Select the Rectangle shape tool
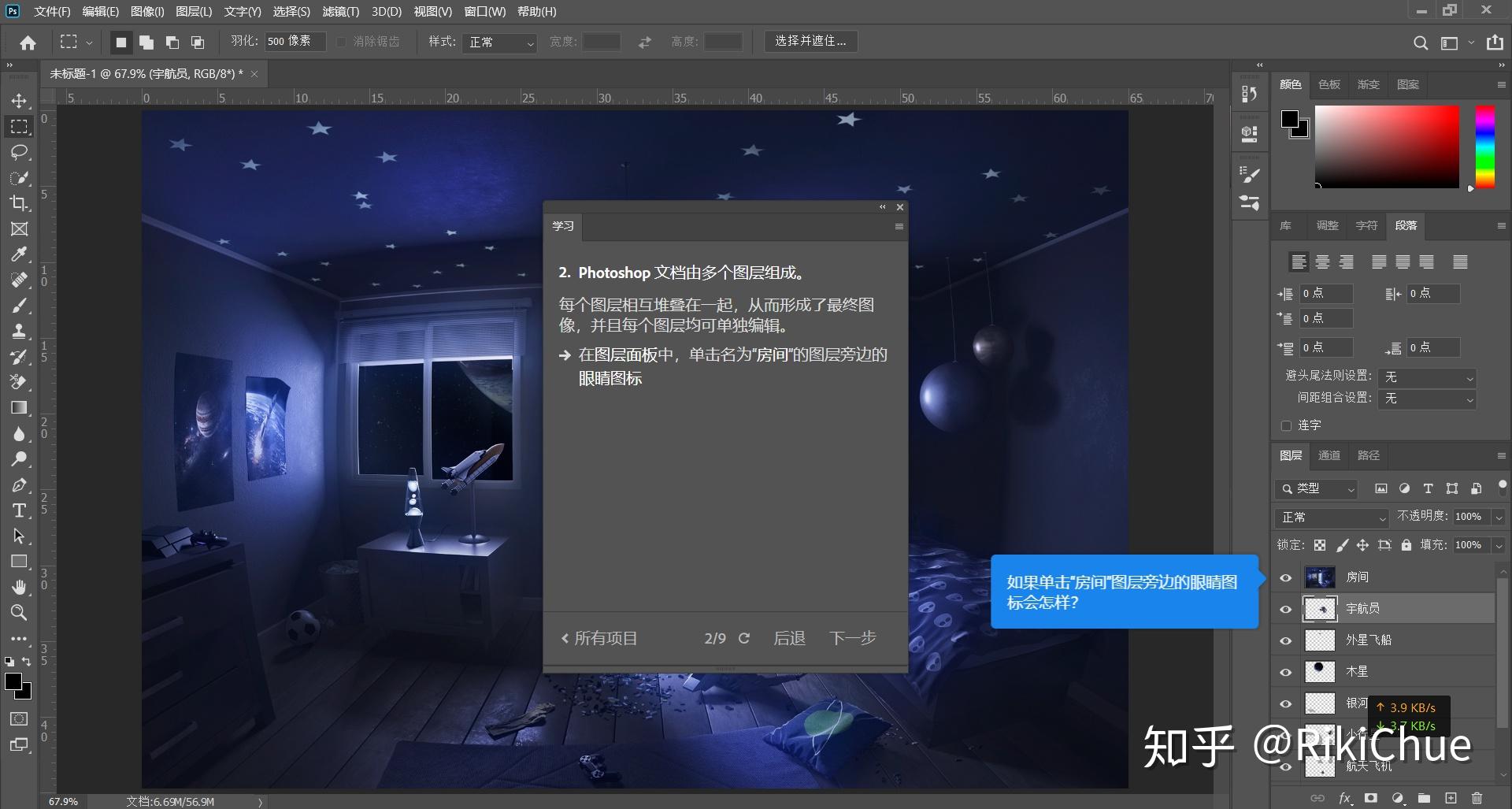 point(20,562)
